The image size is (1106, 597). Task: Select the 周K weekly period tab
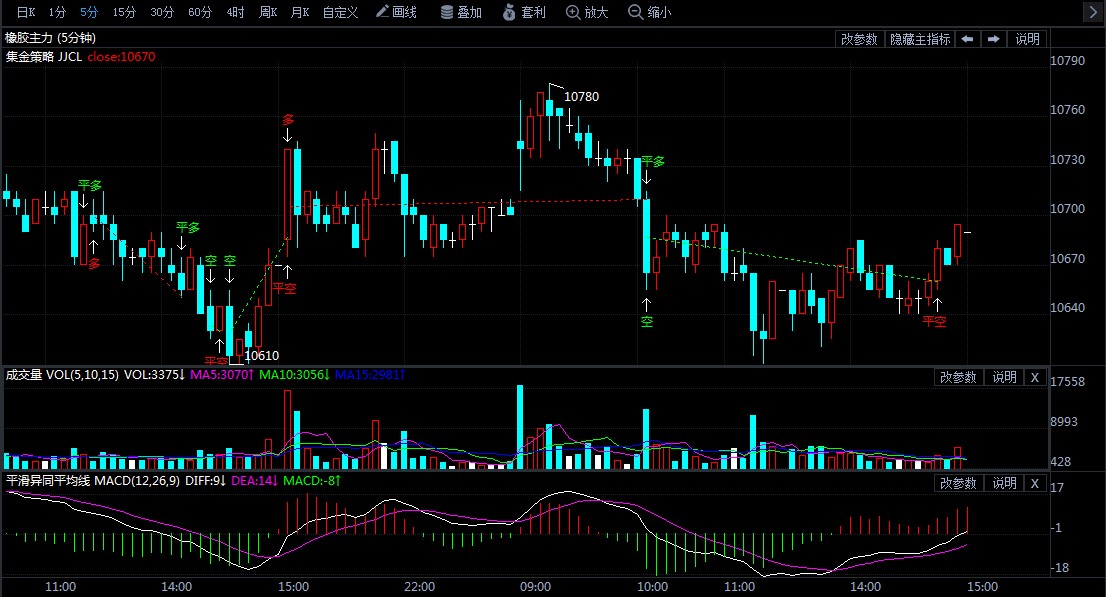(x=268, y=12)
